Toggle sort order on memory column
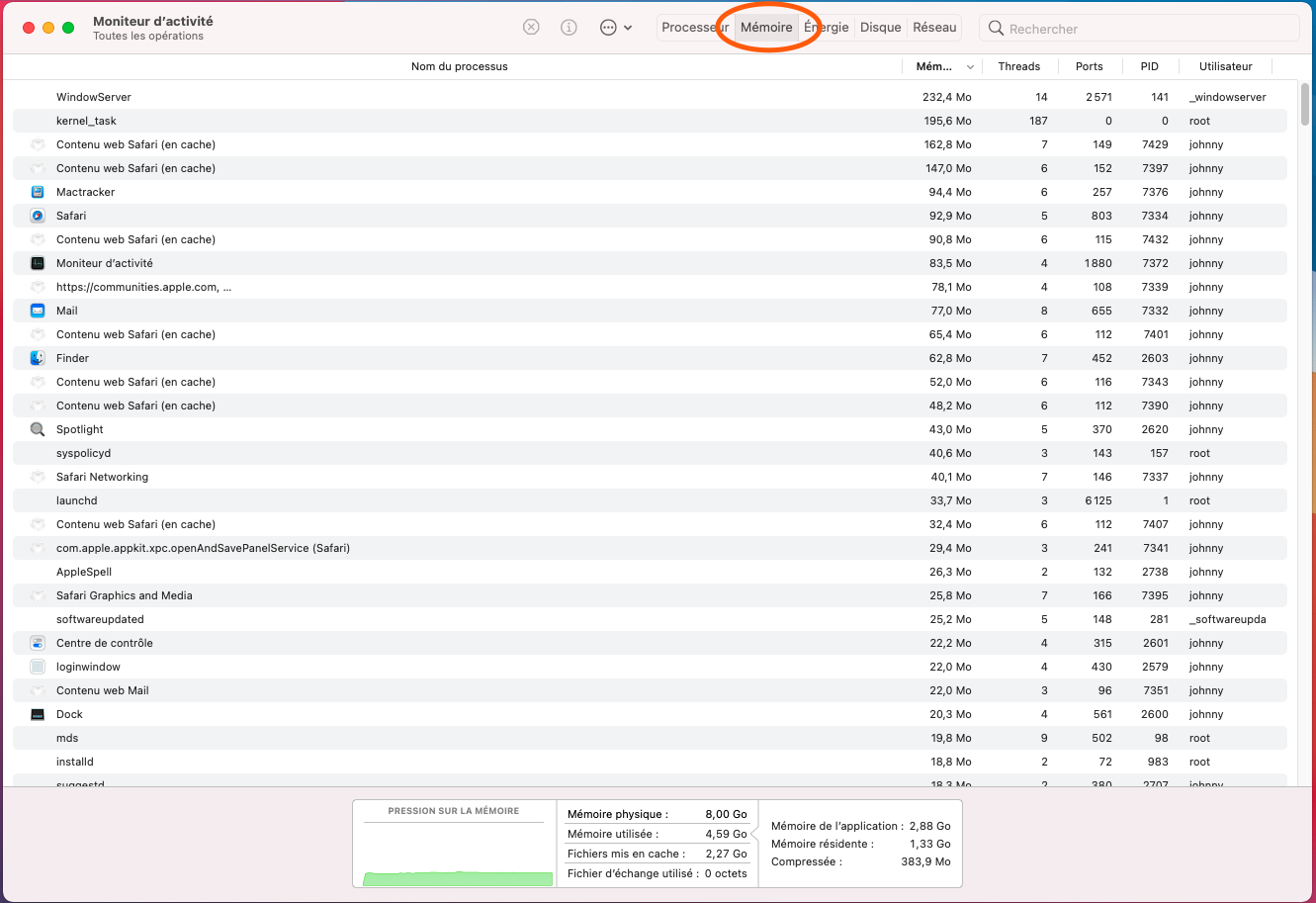1316x903 pixels. pyautogui.click(x=940, y=66)
